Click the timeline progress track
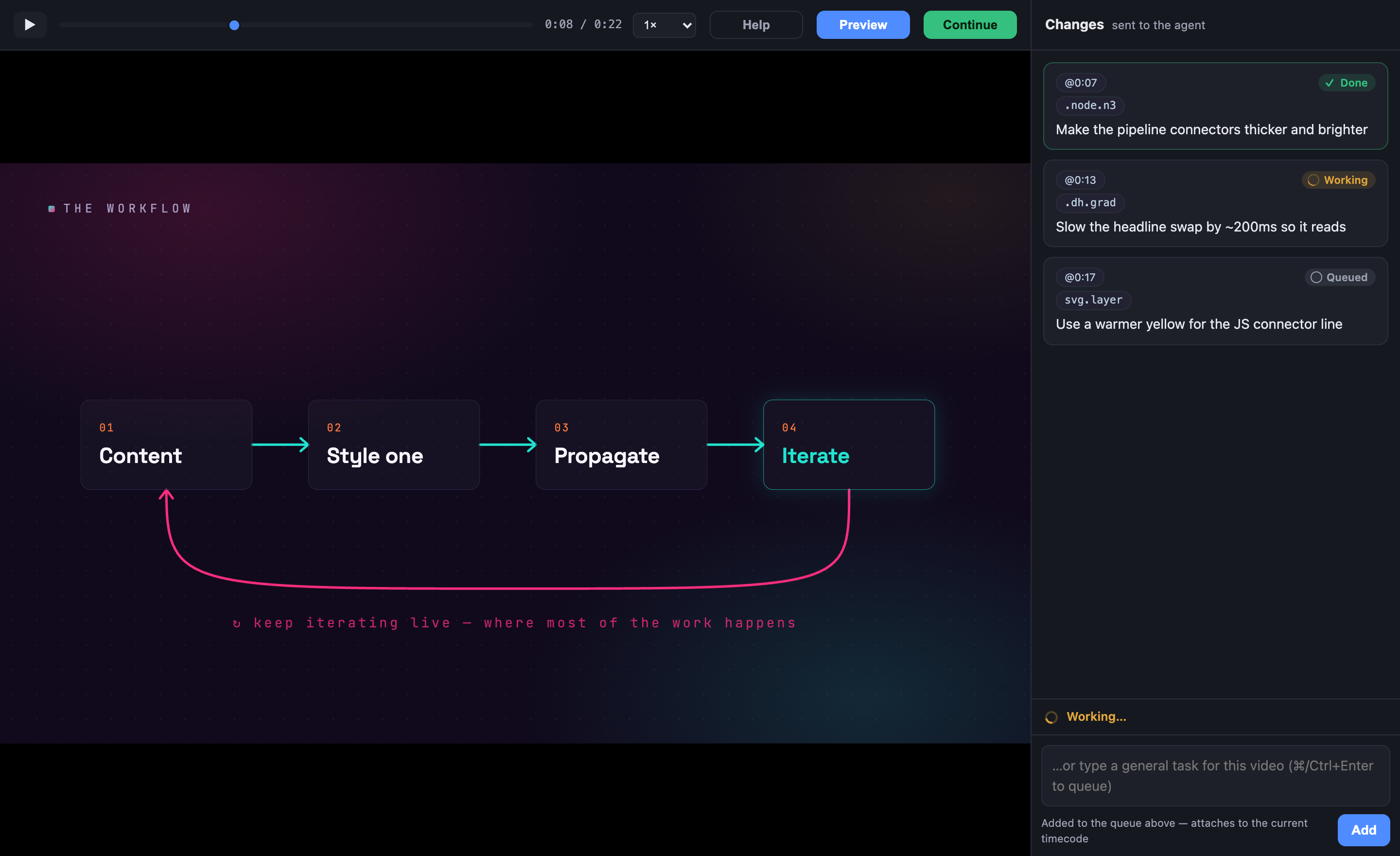Screen dimensions: 1400x856 click(x=296, y=25)
